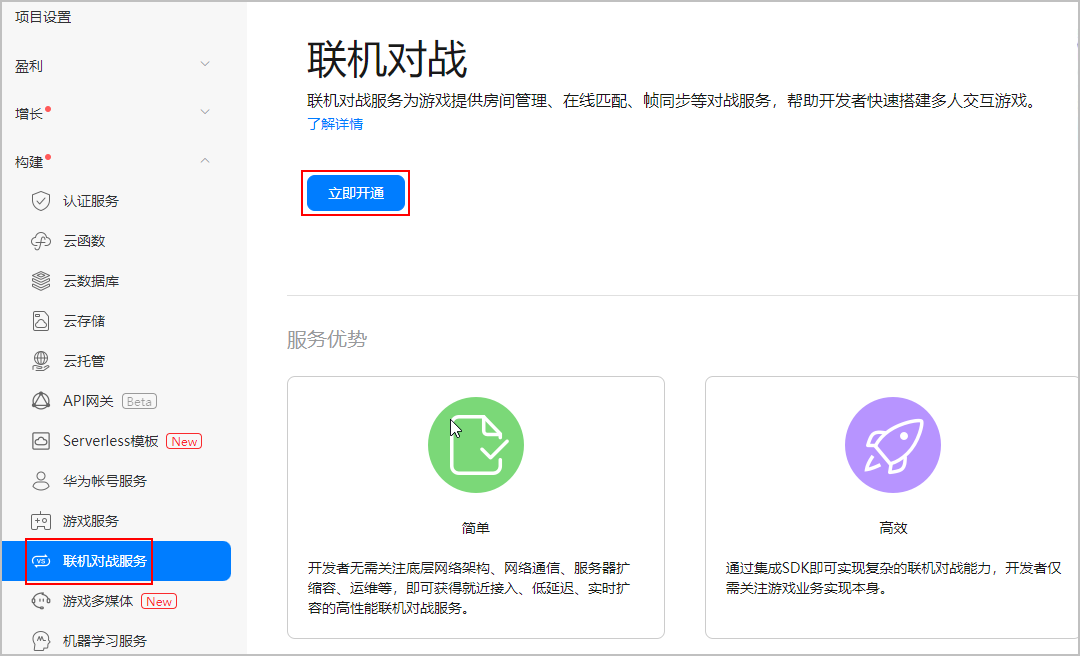Collapse the 构建 section chevron
1080x656 pixels.
click(205, 161)
